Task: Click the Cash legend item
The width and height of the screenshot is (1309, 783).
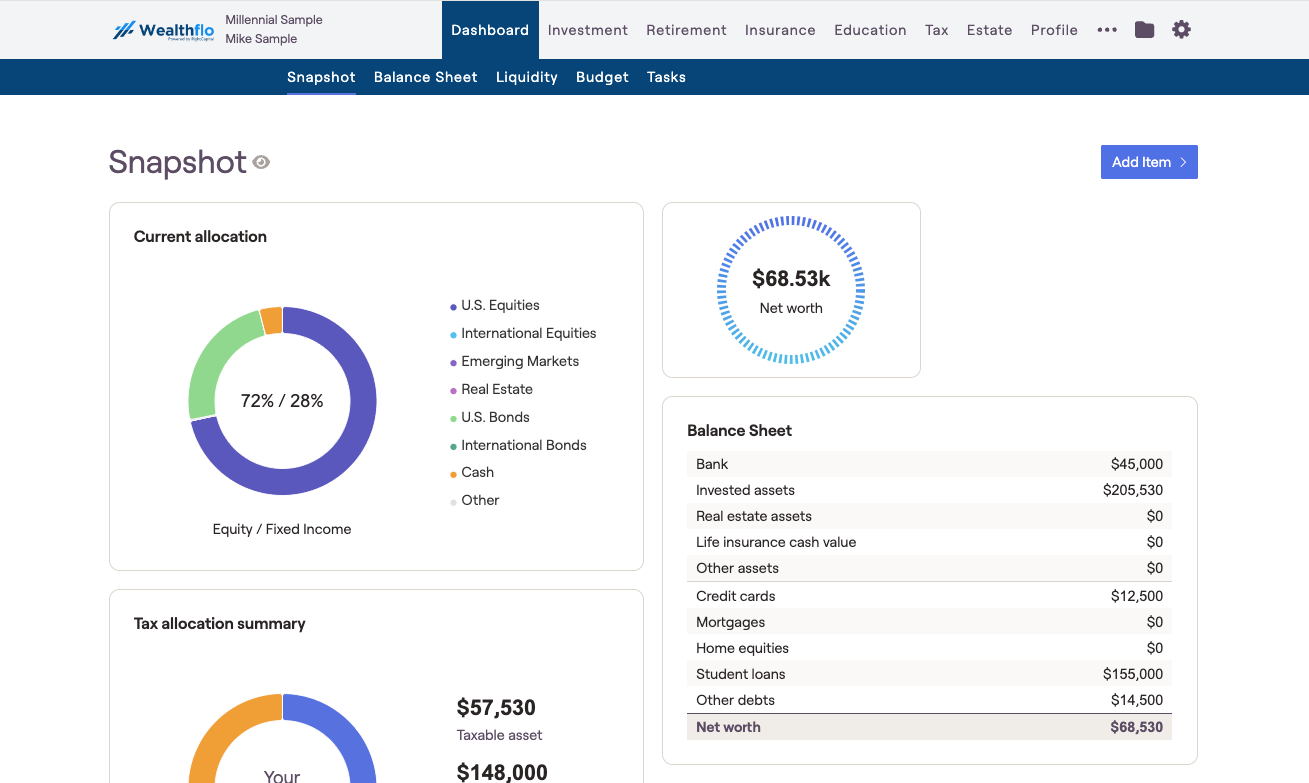Action: pos(472,473)
